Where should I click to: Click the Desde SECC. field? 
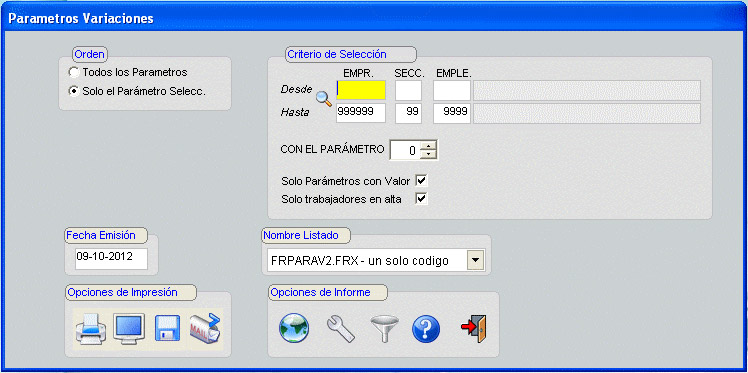pyautogui.click(x=408, y=90)
